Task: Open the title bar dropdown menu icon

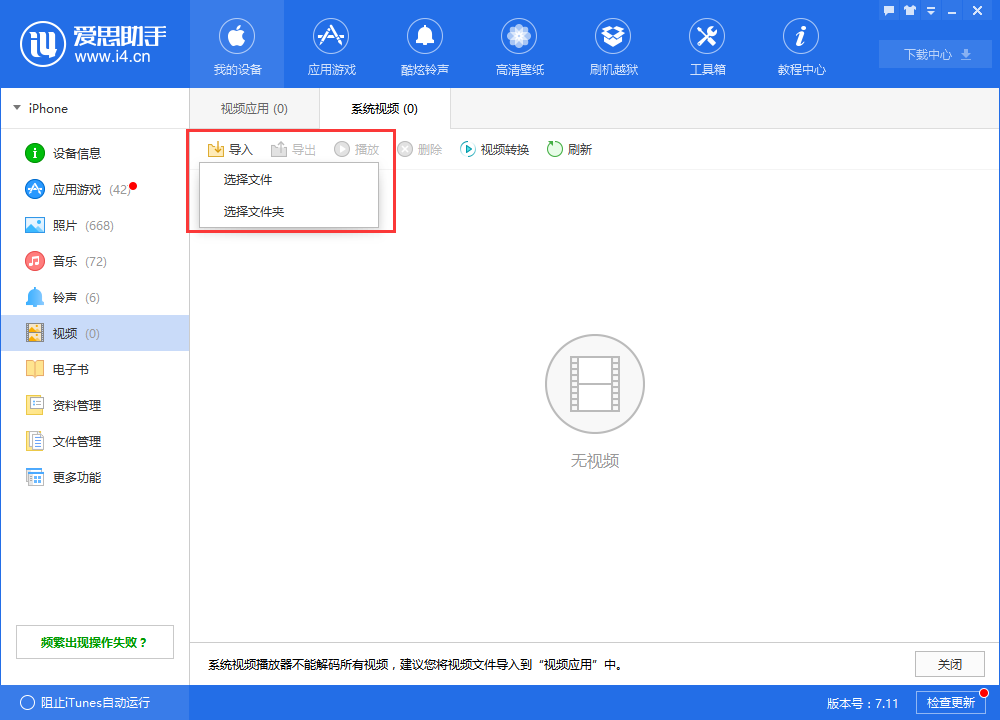Action: (931, 11)
